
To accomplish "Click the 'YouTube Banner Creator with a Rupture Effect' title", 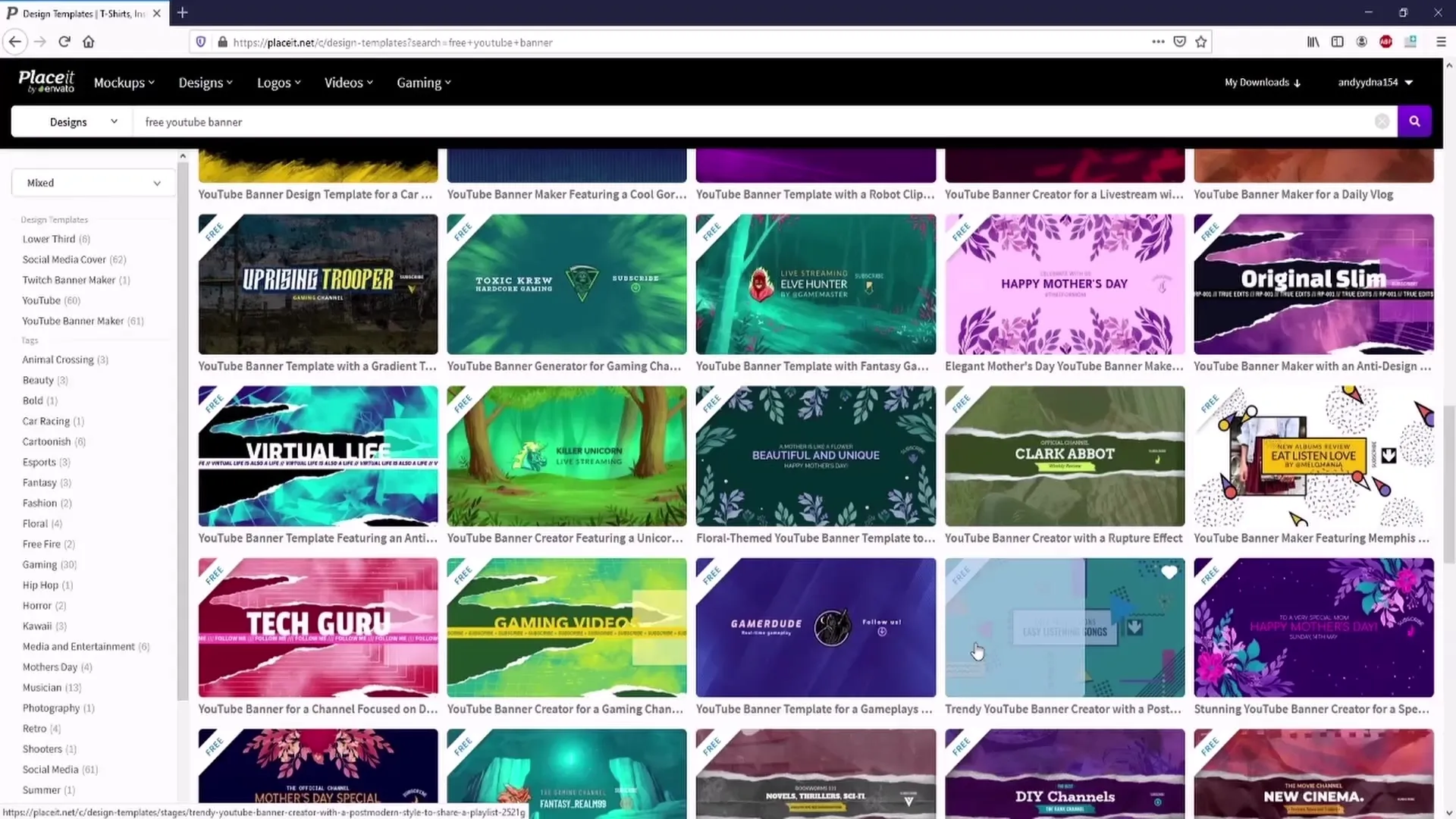I will pyautogui.click(x=1063, y=538).
